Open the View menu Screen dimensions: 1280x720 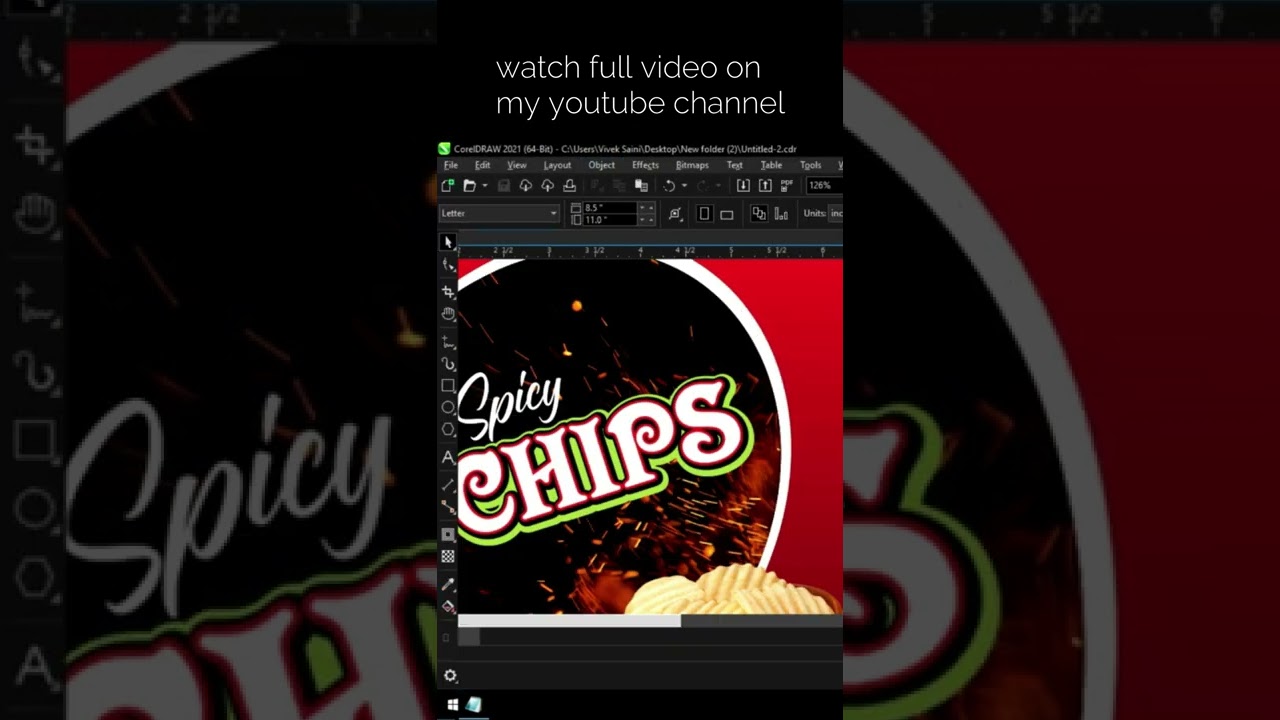517,165
